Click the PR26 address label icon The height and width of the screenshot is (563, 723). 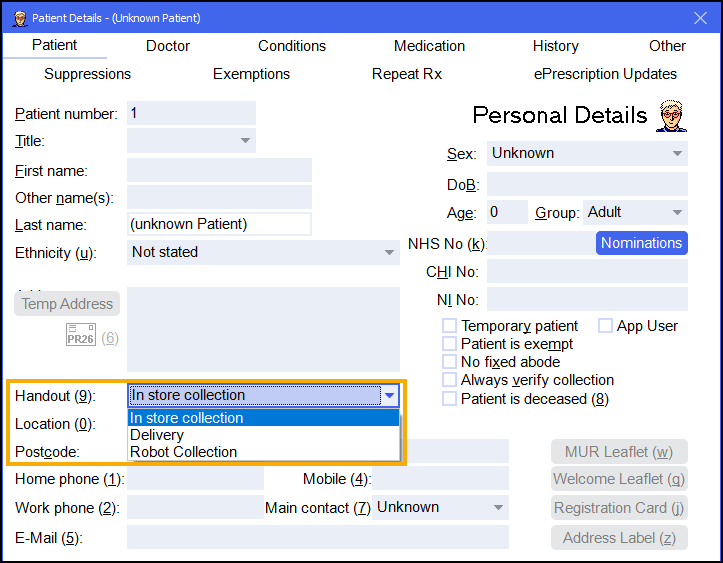[x=80, y=337]
